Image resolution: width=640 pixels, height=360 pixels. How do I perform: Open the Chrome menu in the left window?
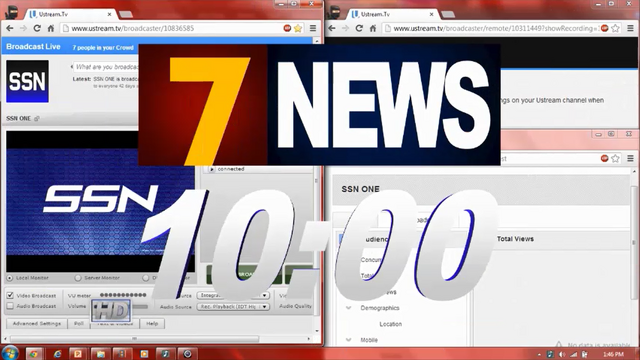[313, 28]
